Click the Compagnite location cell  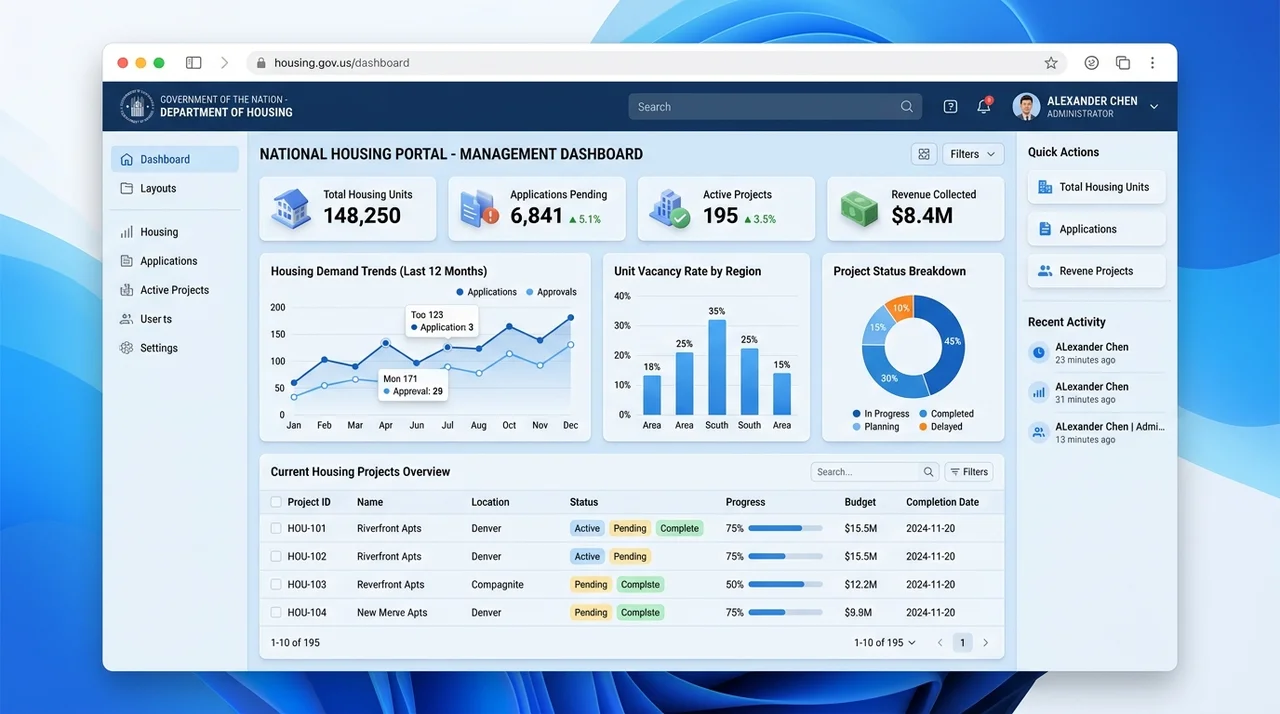tap(498, 584)
